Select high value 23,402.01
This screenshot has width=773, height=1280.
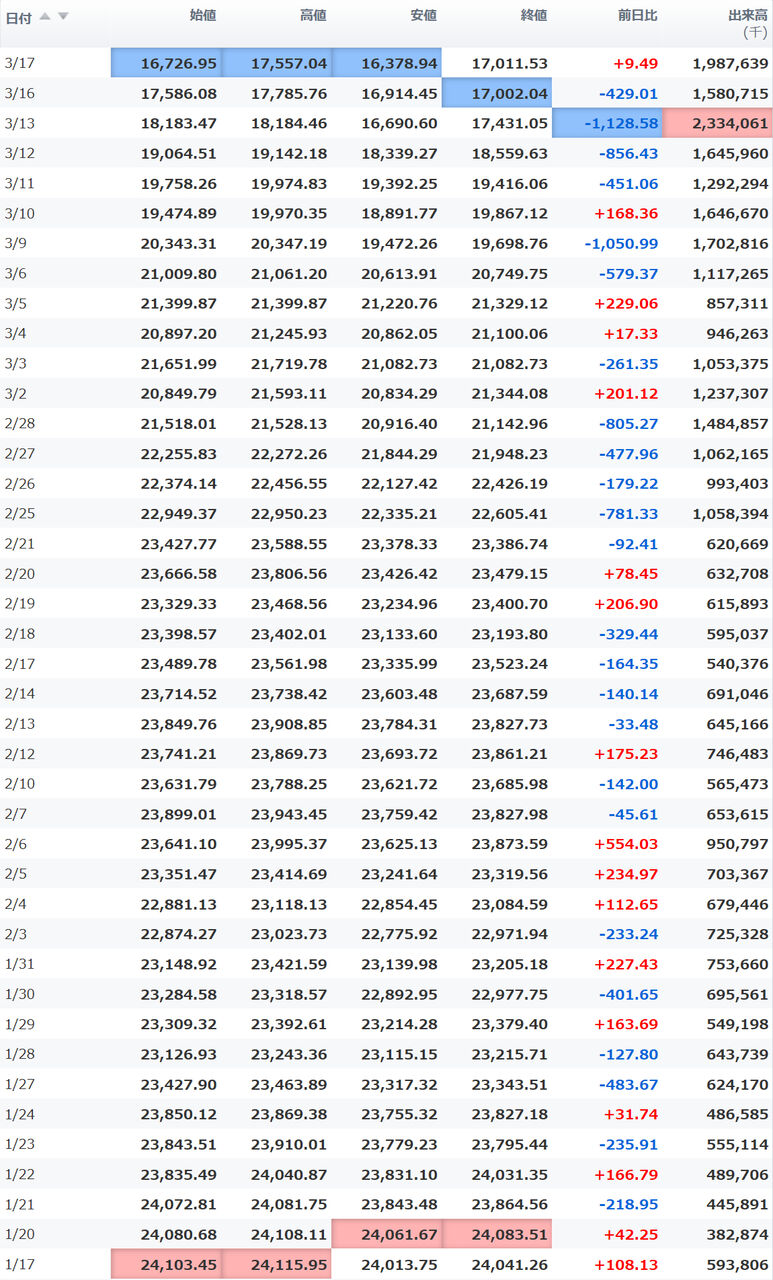point(289,633)
